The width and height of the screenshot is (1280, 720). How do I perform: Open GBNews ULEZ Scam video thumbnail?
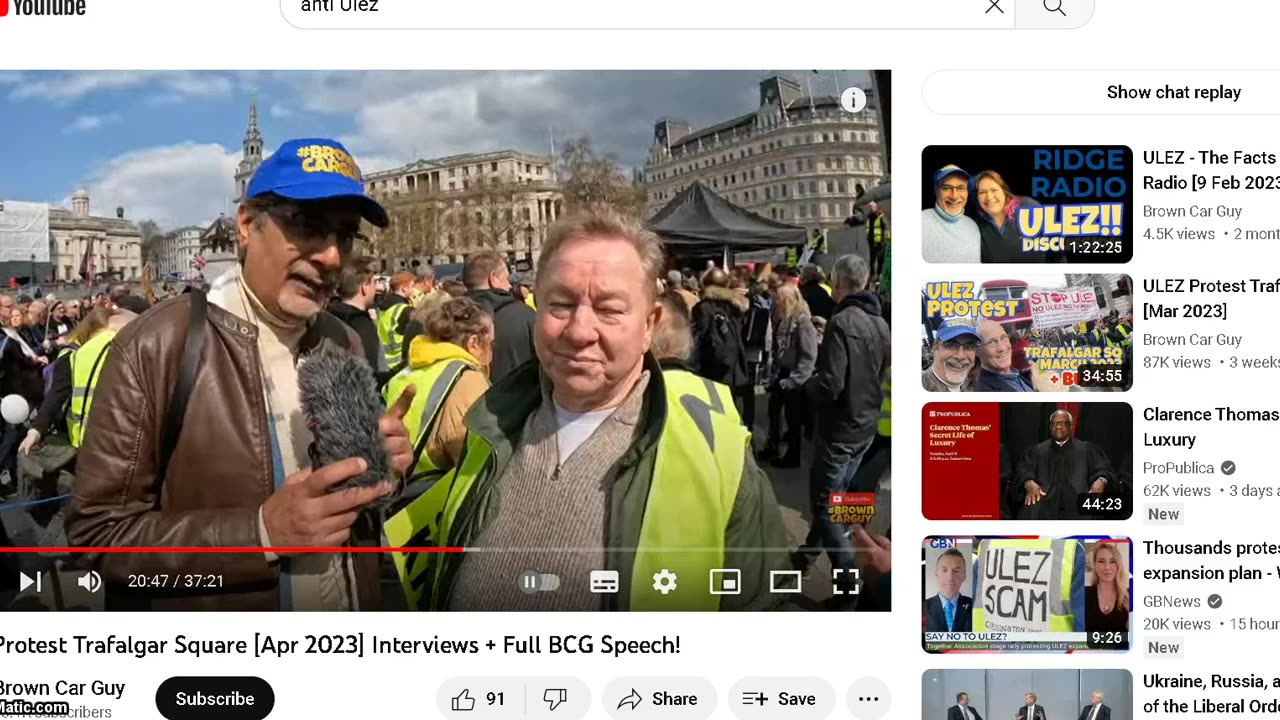(x=1027, y=594)
